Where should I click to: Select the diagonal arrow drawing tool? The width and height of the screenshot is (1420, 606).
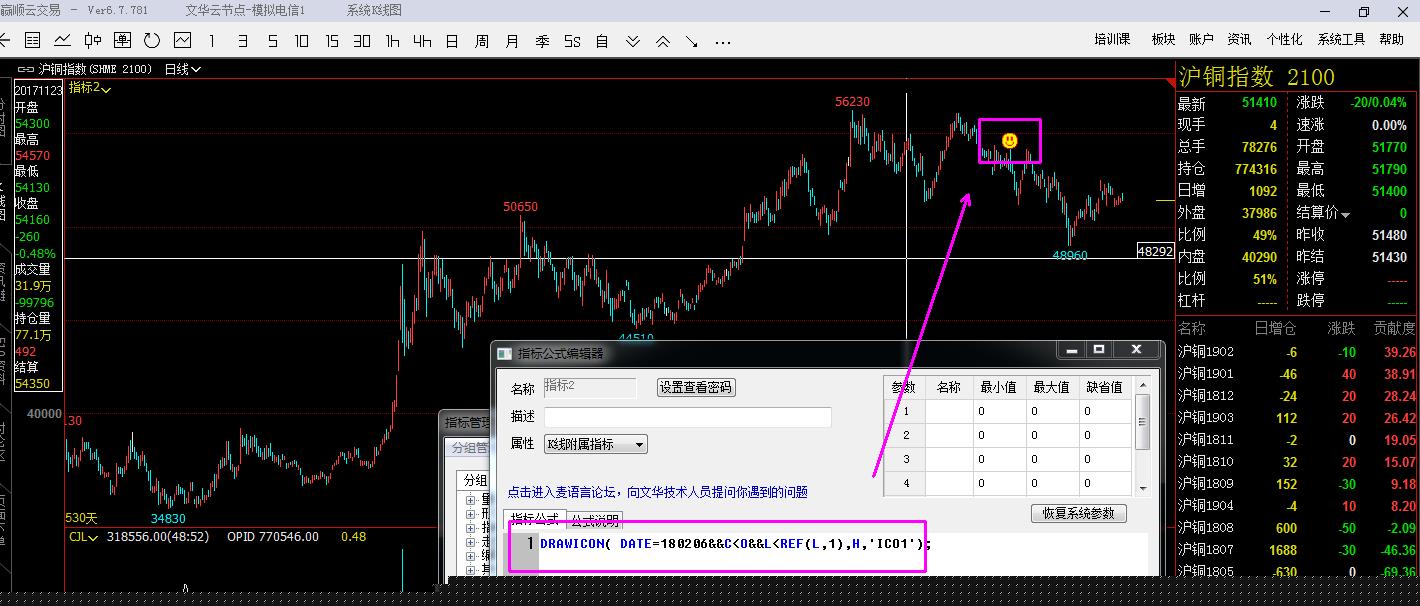[x=692, y=41]
